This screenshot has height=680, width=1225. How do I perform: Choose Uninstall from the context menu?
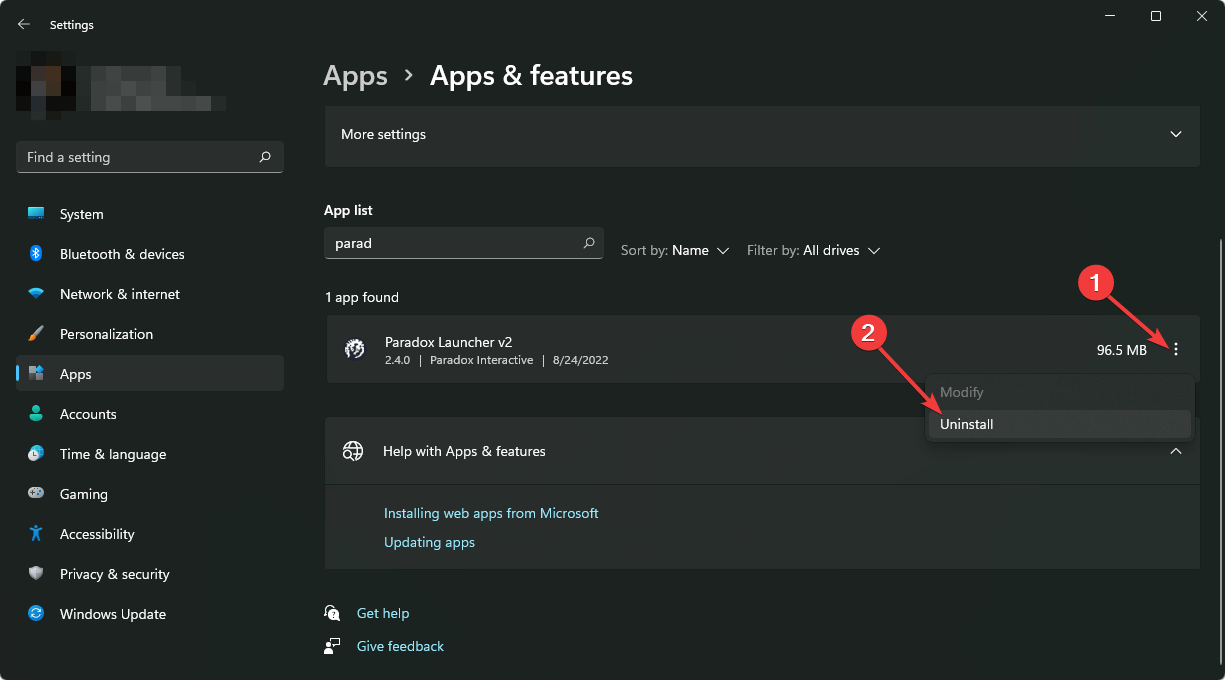pos(1060,424)
